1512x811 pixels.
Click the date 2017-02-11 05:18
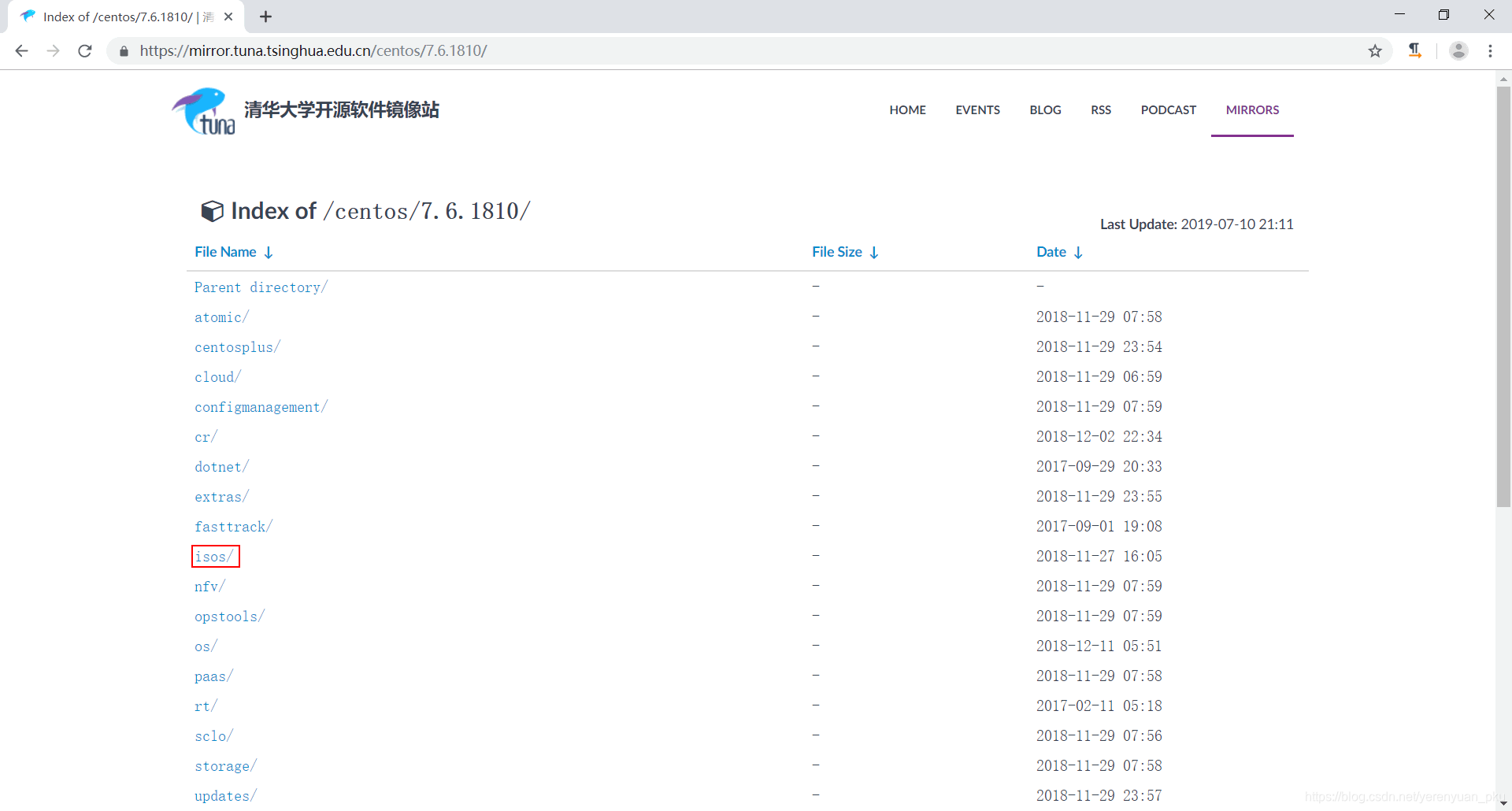1099,706
